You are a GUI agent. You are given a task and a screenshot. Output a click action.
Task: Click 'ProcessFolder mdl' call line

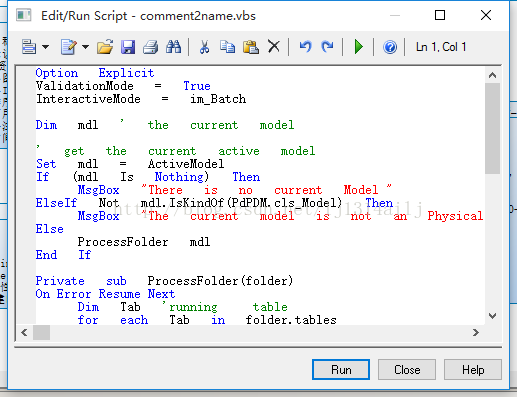[x=144, y=242]
